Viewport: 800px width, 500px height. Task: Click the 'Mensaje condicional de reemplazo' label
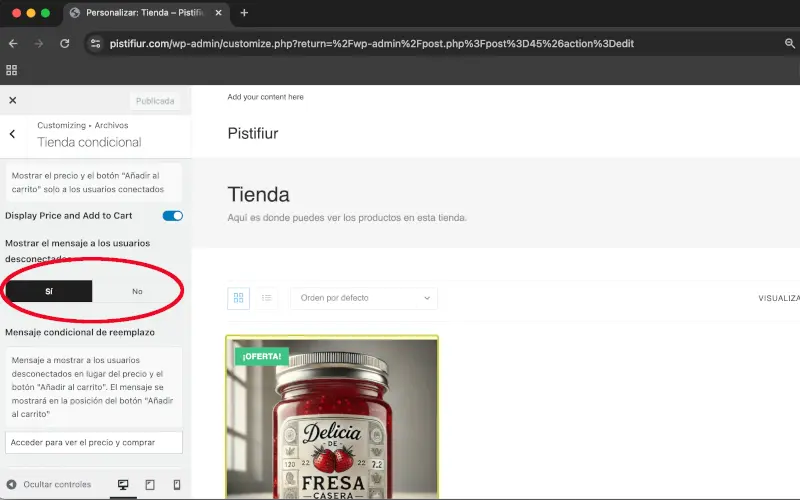[80, 332]
